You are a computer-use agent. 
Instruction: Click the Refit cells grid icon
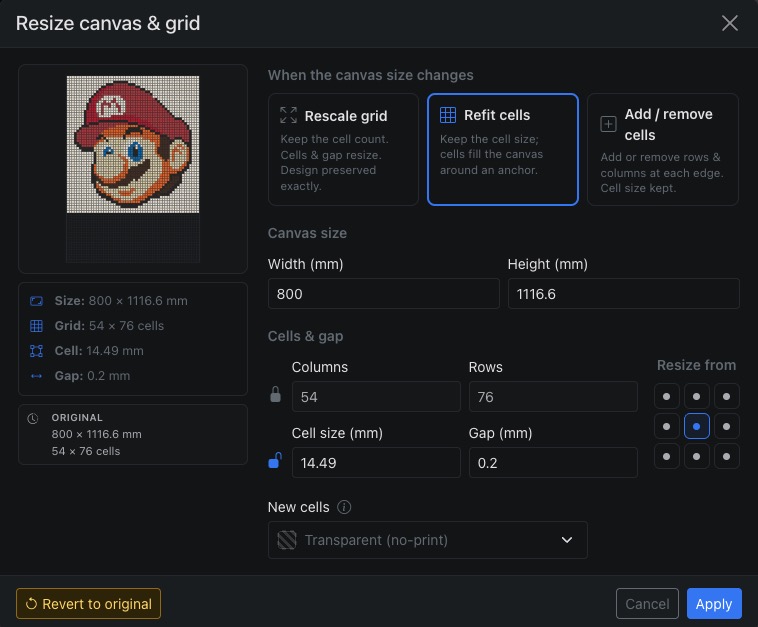tap(448, 115)
